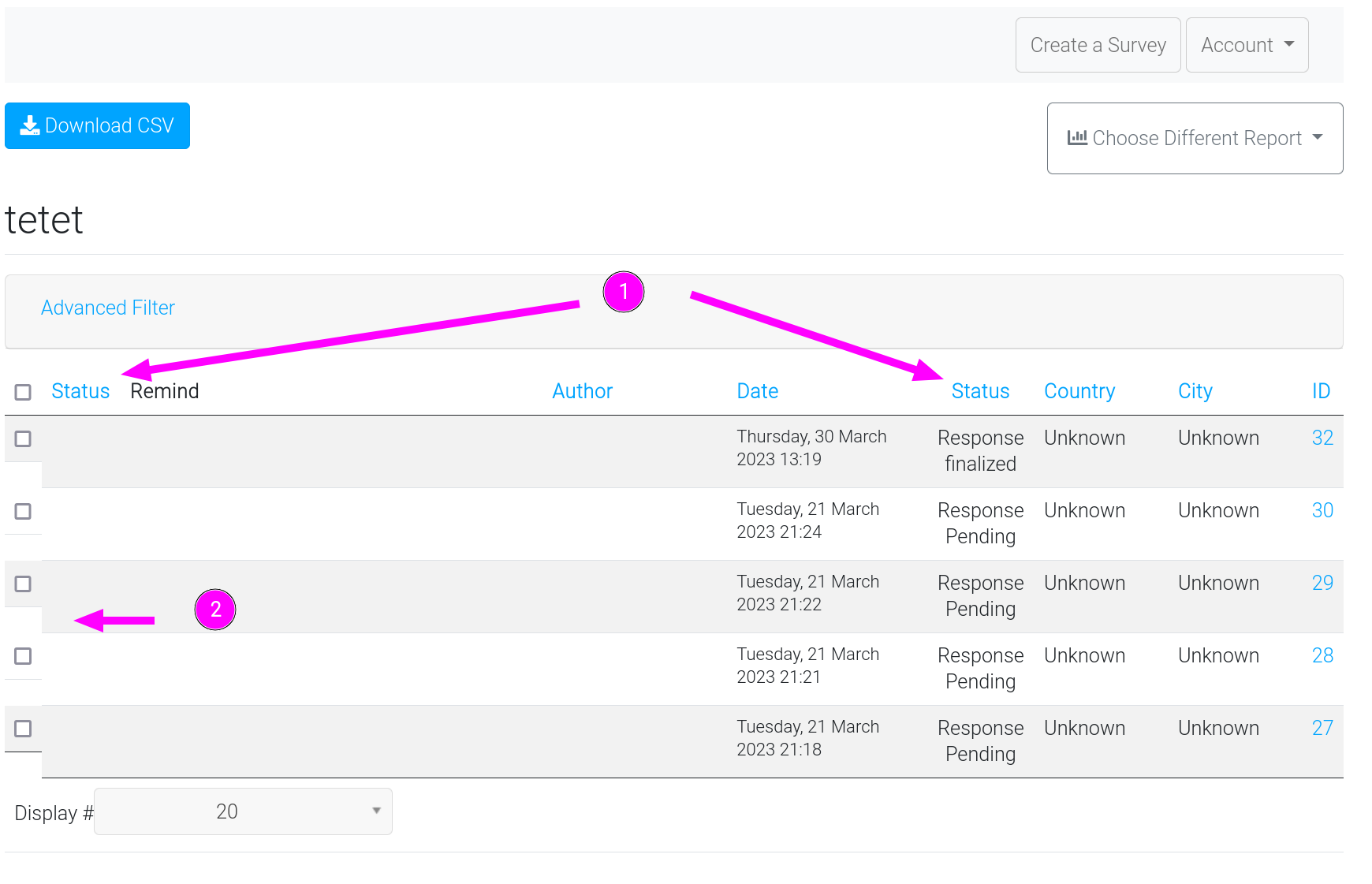Open the Choose Different Report dropdown
The width and height of the screenshot is (1372, 884).
(x=1194, y=138)
